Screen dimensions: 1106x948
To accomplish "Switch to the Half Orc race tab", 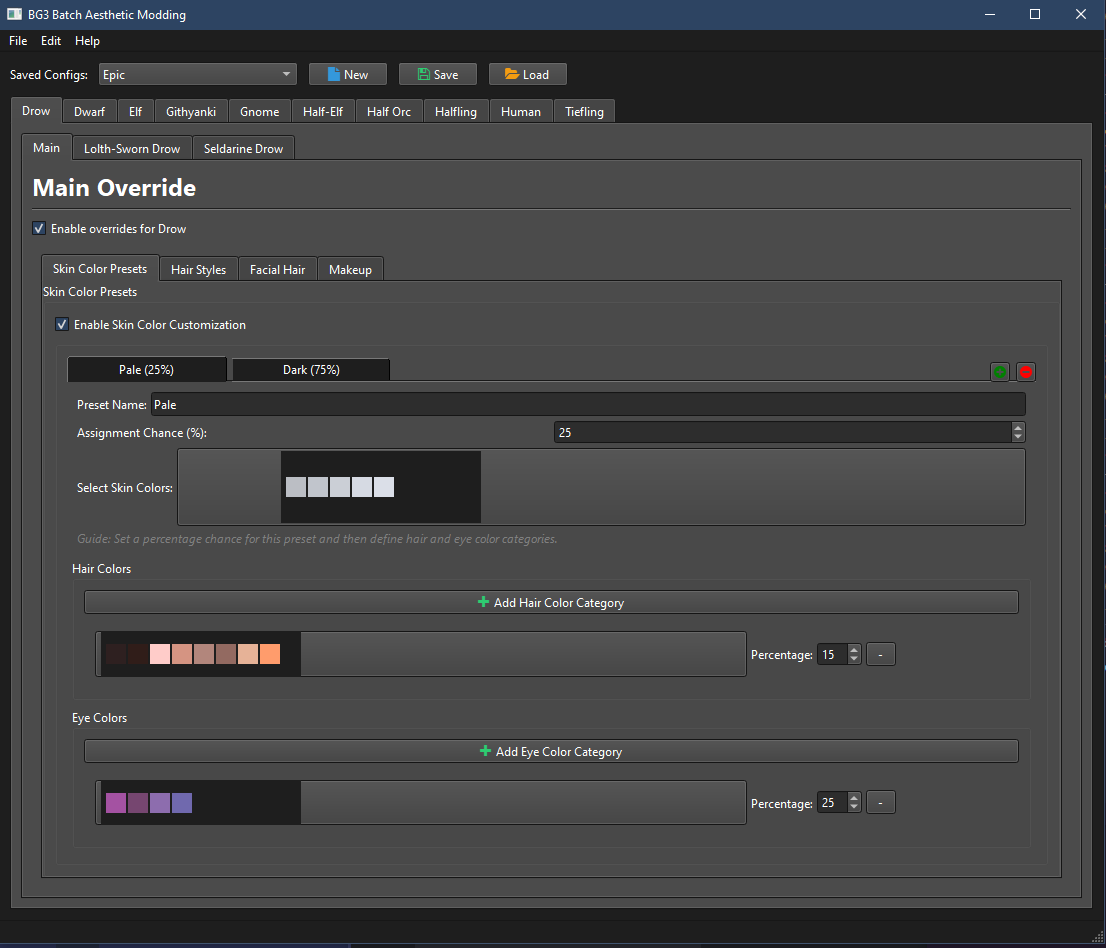I will click(389, 111).
